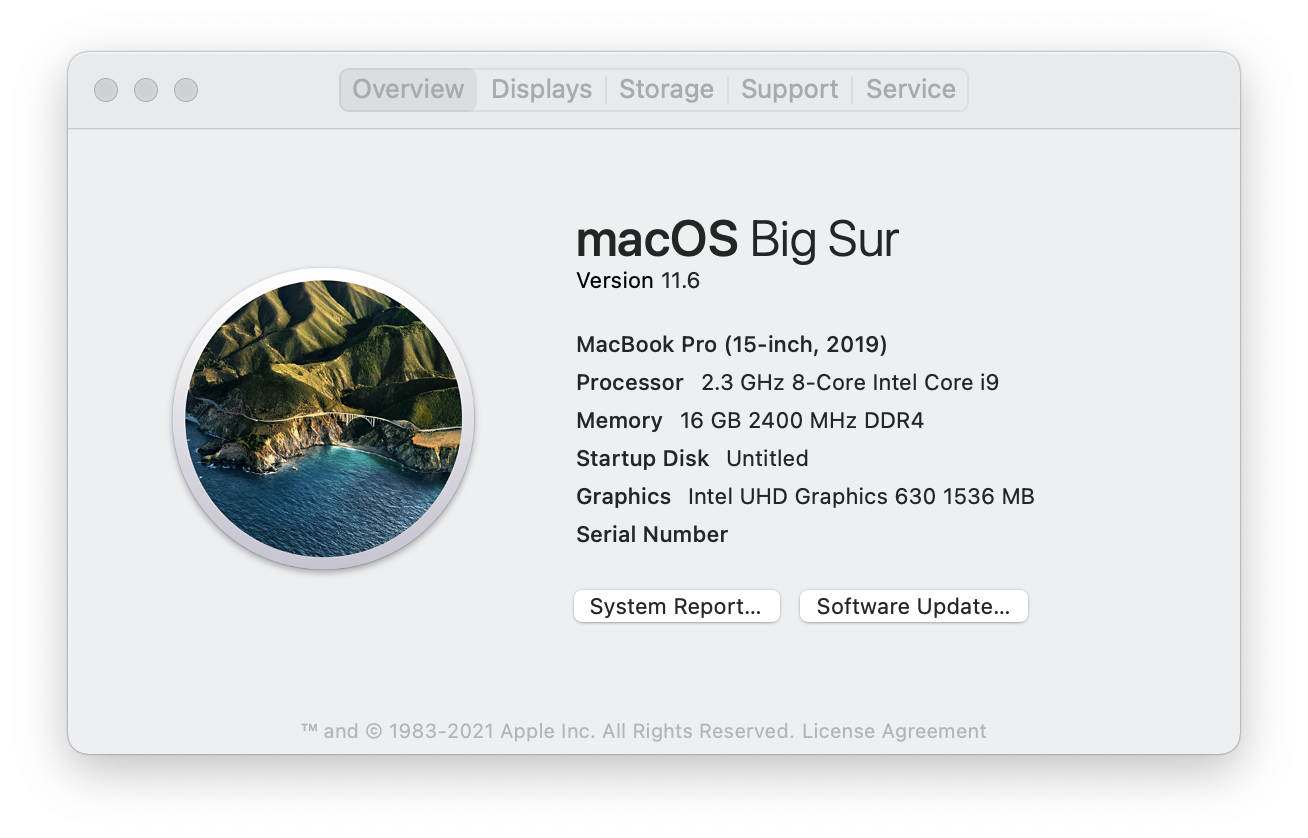
Task: Click the Graphics label
Action: tap(624, 497)
